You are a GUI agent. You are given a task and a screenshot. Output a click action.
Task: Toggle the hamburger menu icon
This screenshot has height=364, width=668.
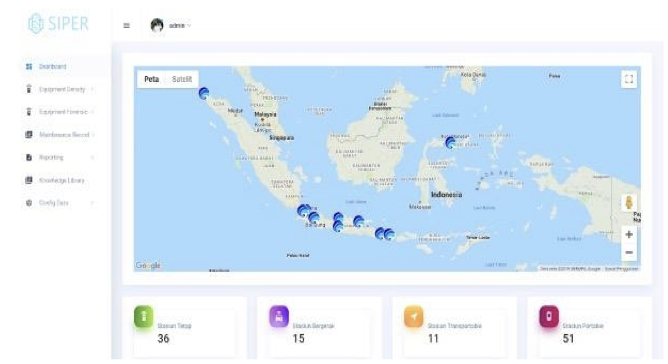[x=127, y=26]
